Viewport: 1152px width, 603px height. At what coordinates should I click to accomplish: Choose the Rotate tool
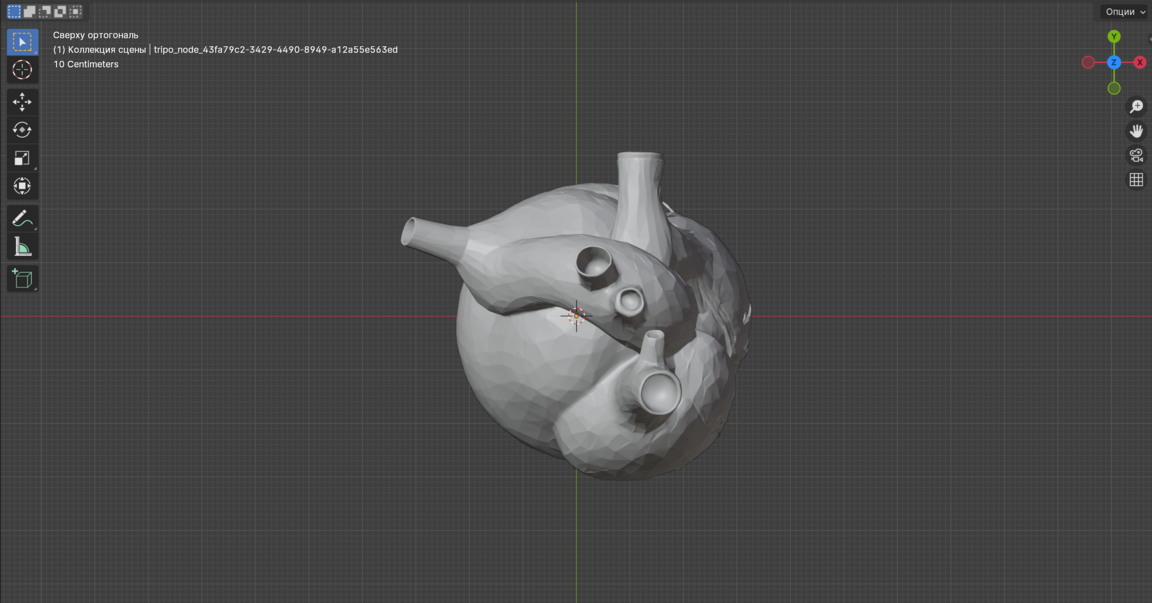tap(22, 130)
